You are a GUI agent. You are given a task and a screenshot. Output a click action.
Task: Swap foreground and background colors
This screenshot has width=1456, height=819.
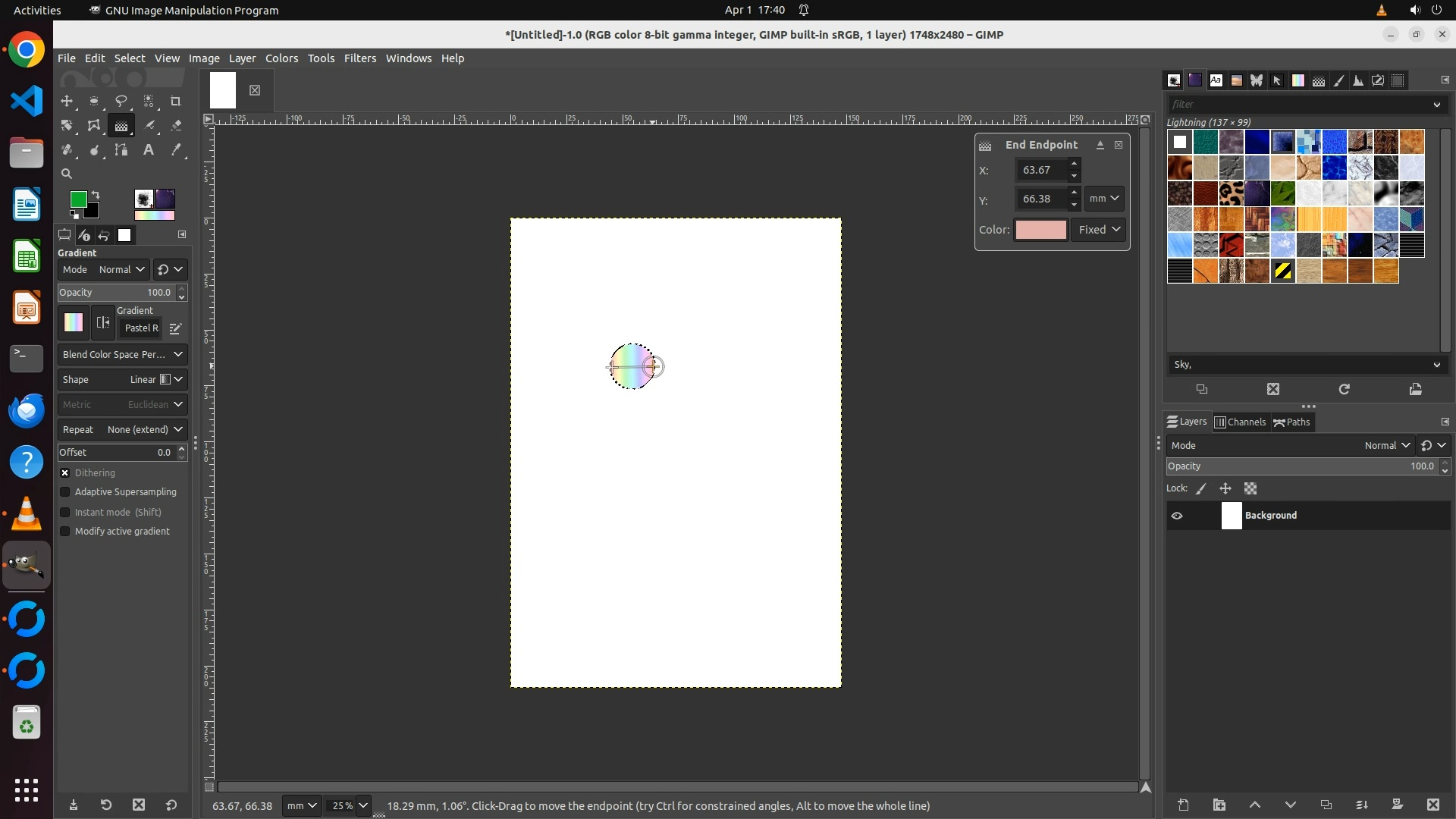pos(96,195)
